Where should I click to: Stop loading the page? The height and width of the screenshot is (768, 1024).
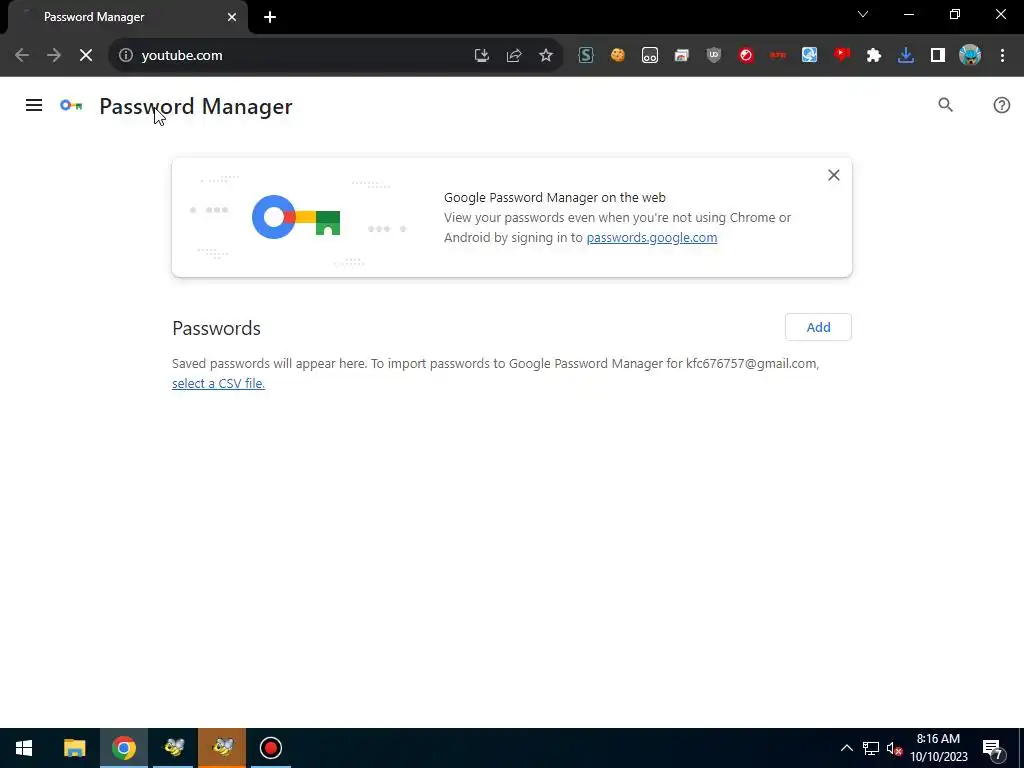[86, 56]
